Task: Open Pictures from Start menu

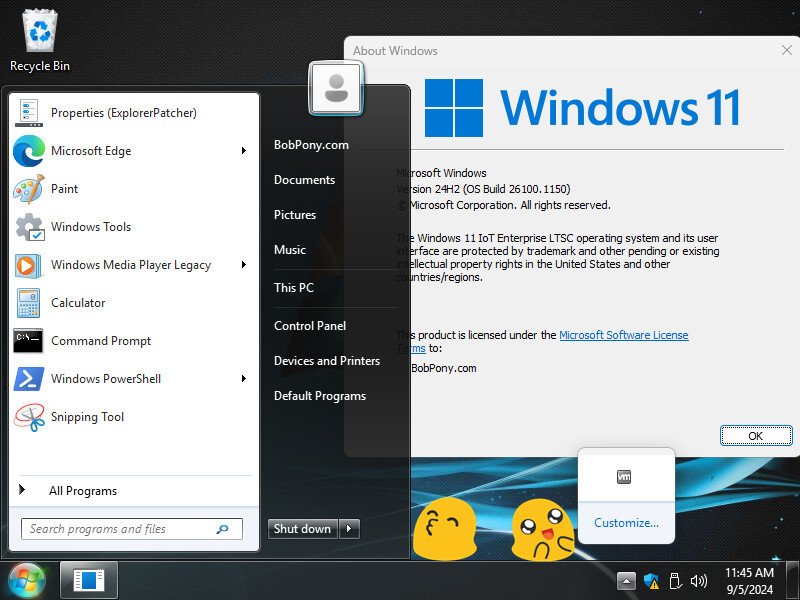Action: 295,215
